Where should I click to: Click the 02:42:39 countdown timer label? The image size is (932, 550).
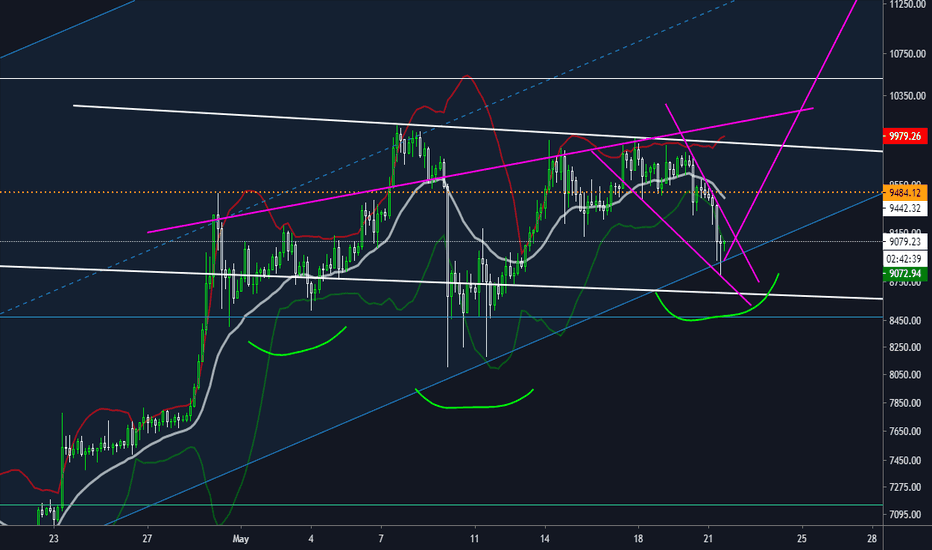(905, 259)
